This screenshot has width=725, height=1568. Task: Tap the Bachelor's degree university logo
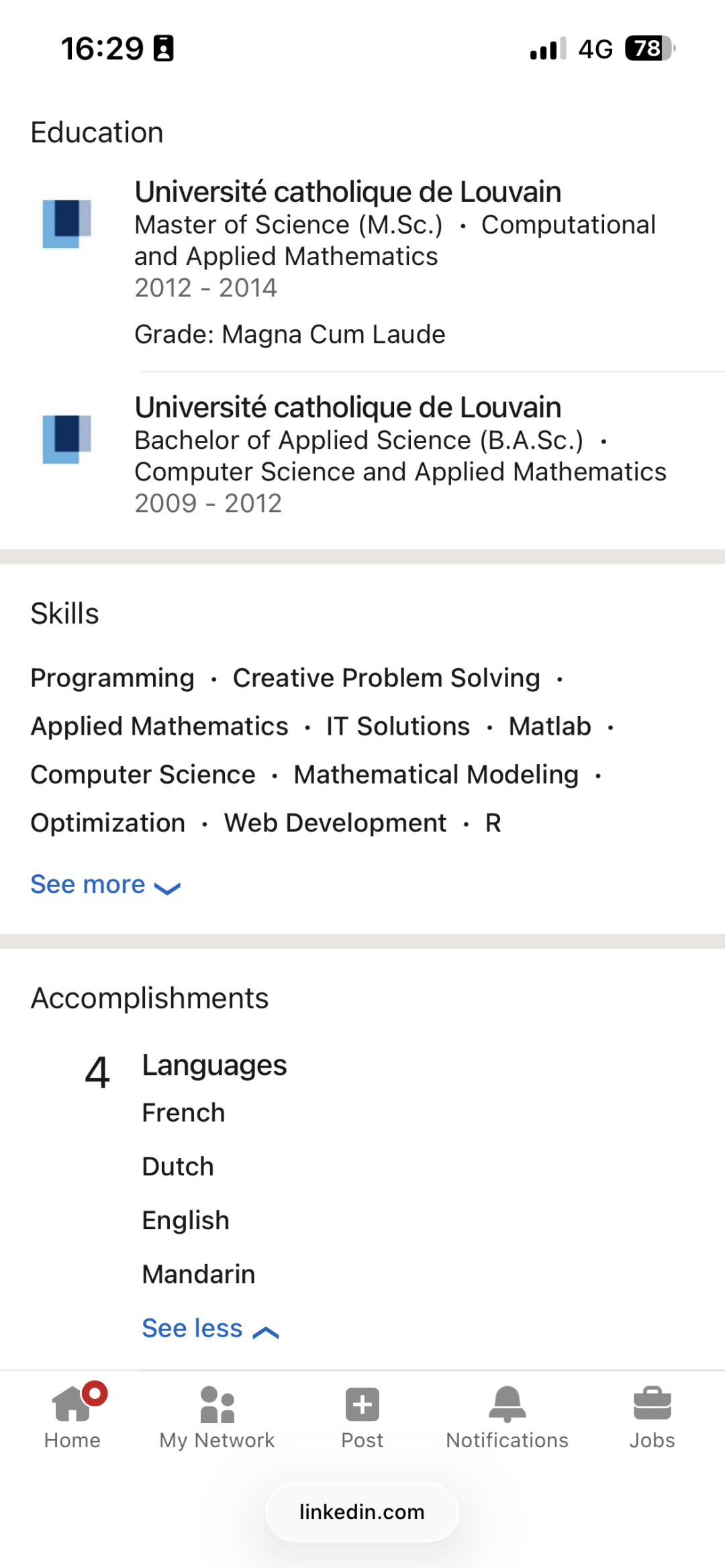[66, 439]
